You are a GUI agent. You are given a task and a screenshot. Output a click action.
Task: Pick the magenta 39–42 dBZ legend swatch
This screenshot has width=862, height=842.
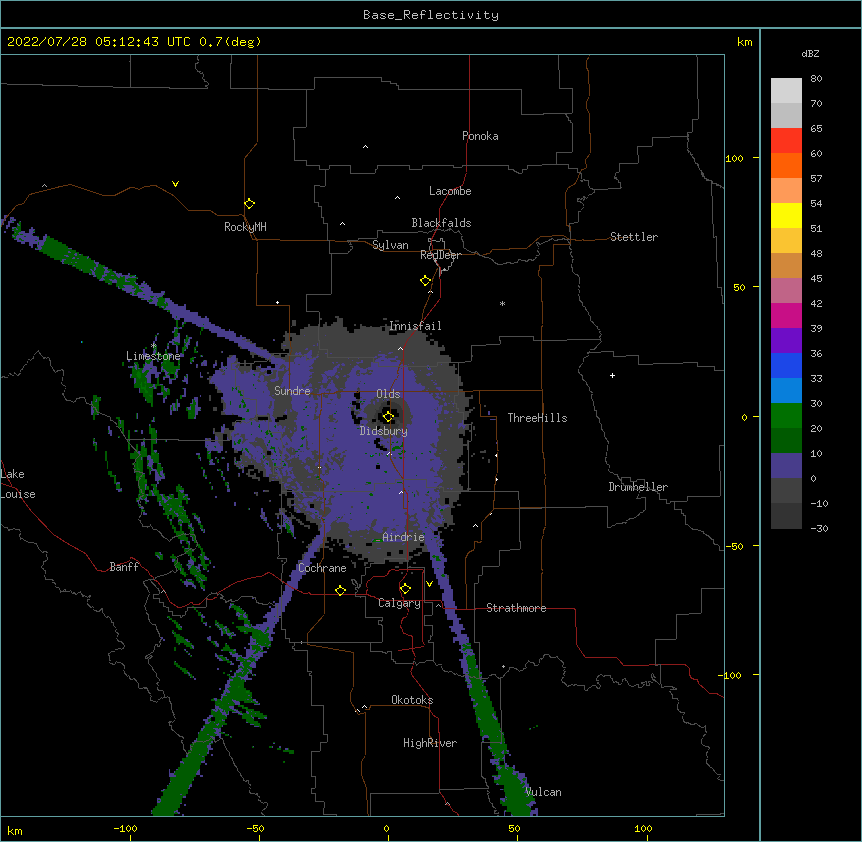pos(786,315)
